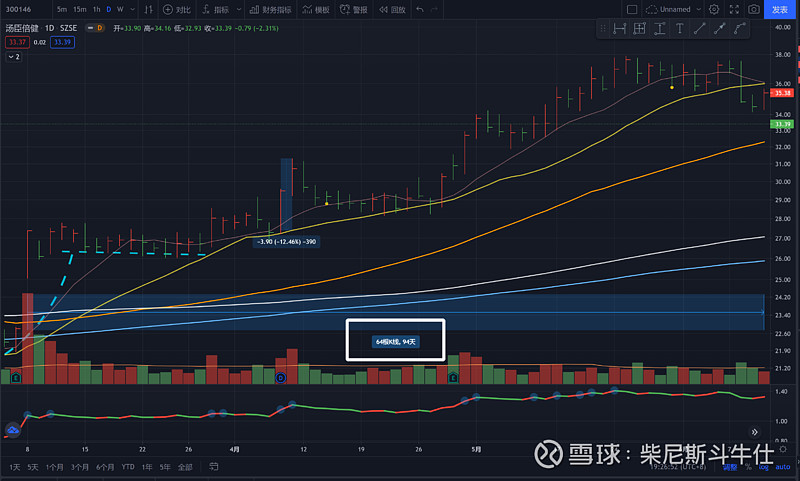This screenshot has height=481, width=800.
Task: Click the 对比 compare symbol button
Action: pyautogui.click(x=177, y=10)
